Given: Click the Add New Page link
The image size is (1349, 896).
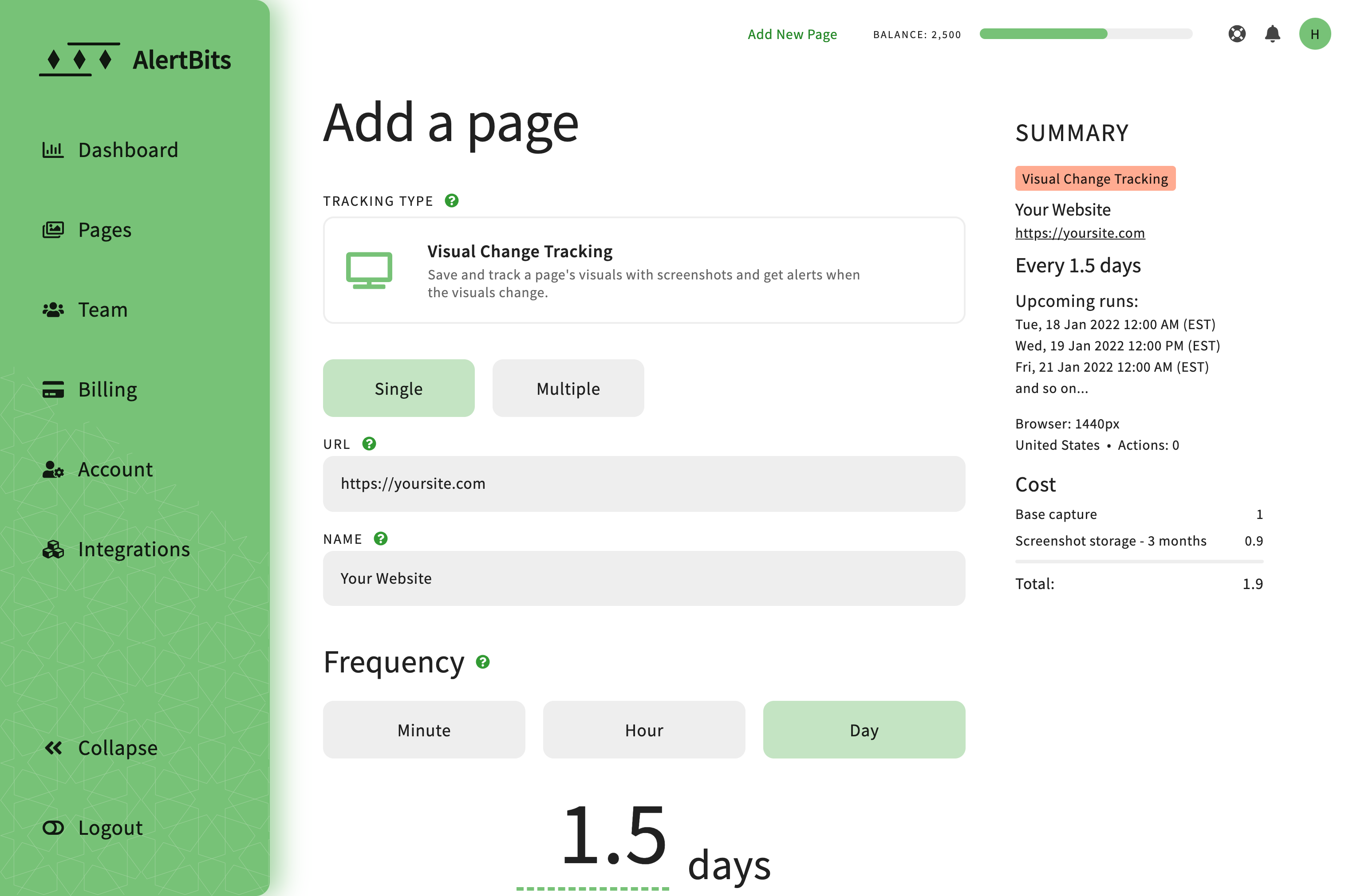Looking at the screenshot, I should point(792,34).
